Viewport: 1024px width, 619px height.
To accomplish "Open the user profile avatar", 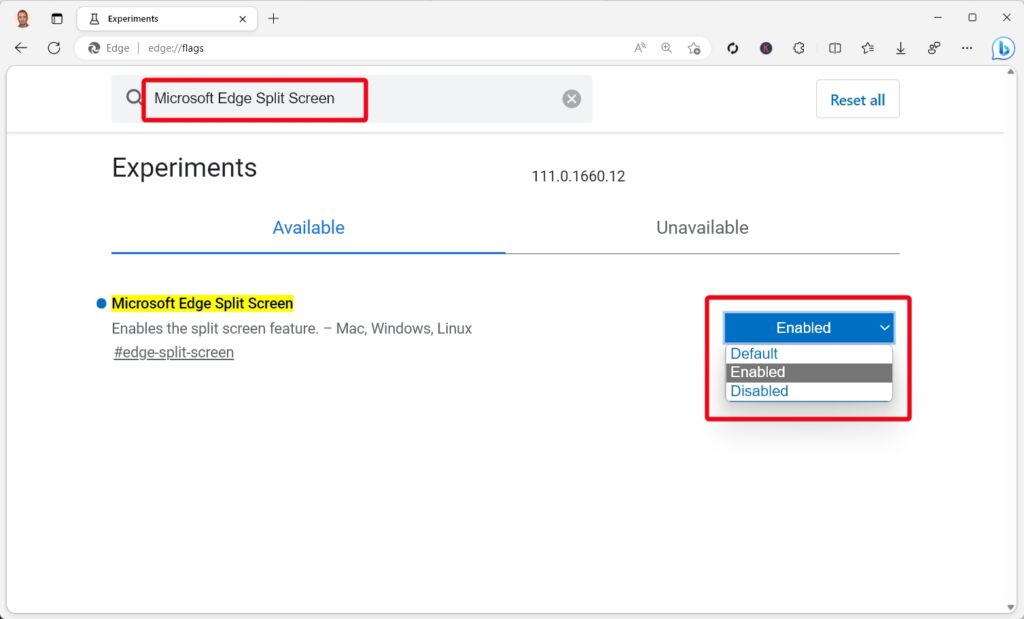I will pyautogui.click(x=22, y=18).
